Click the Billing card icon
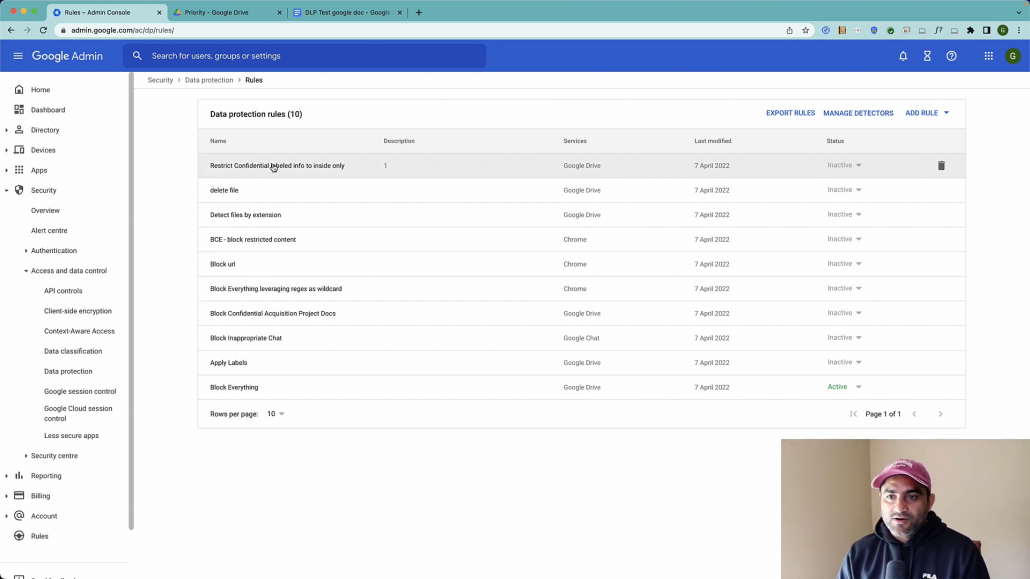 click(x=19, y=496)
